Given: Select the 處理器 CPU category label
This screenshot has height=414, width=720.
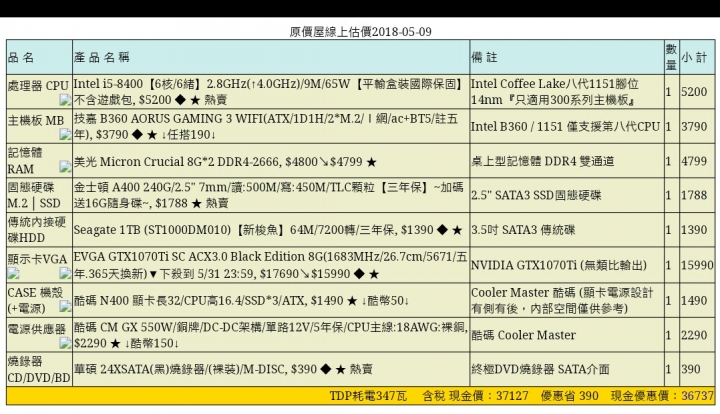Looking at the screenshot, I should 38,86.
